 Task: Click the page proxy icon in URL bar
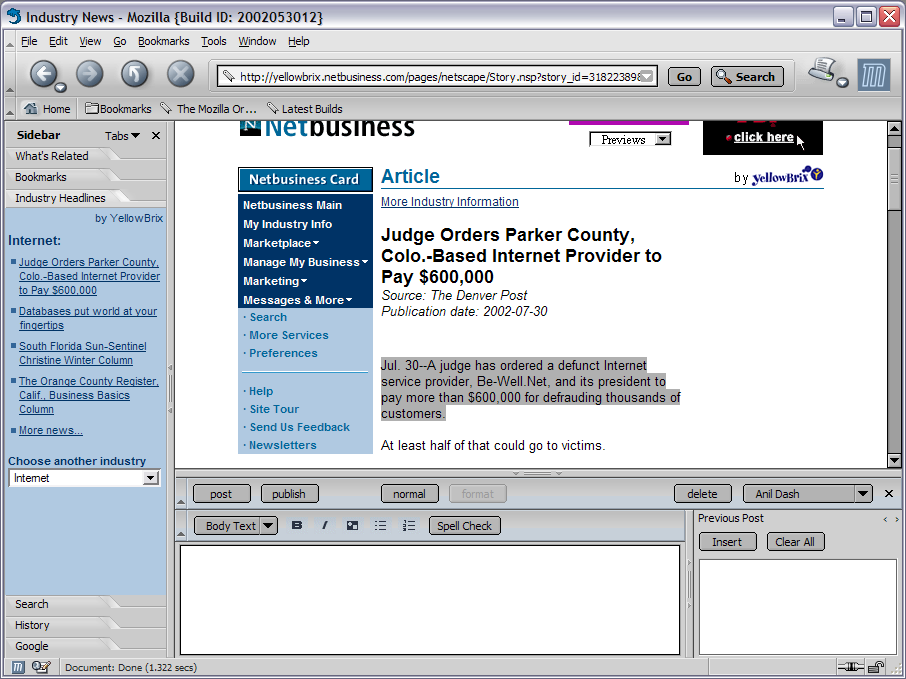[229, 76]
